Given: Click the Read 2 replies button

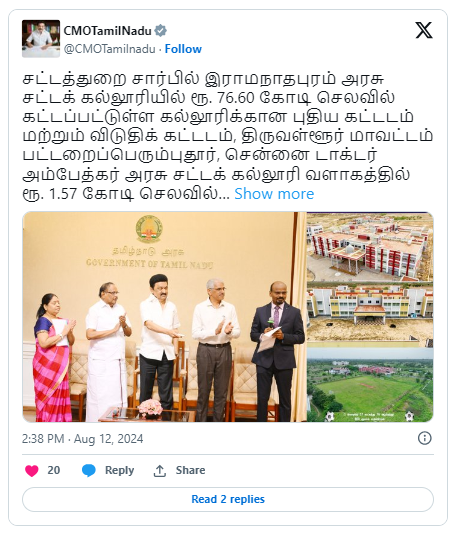Looking at the screenshot, I should point(228,499).
